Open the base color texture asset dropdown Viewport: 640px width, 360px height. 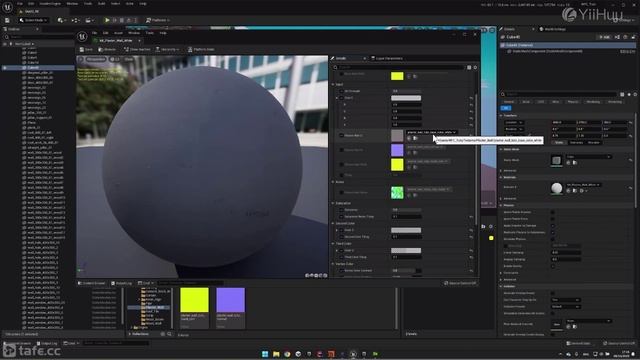pos(431,132)
